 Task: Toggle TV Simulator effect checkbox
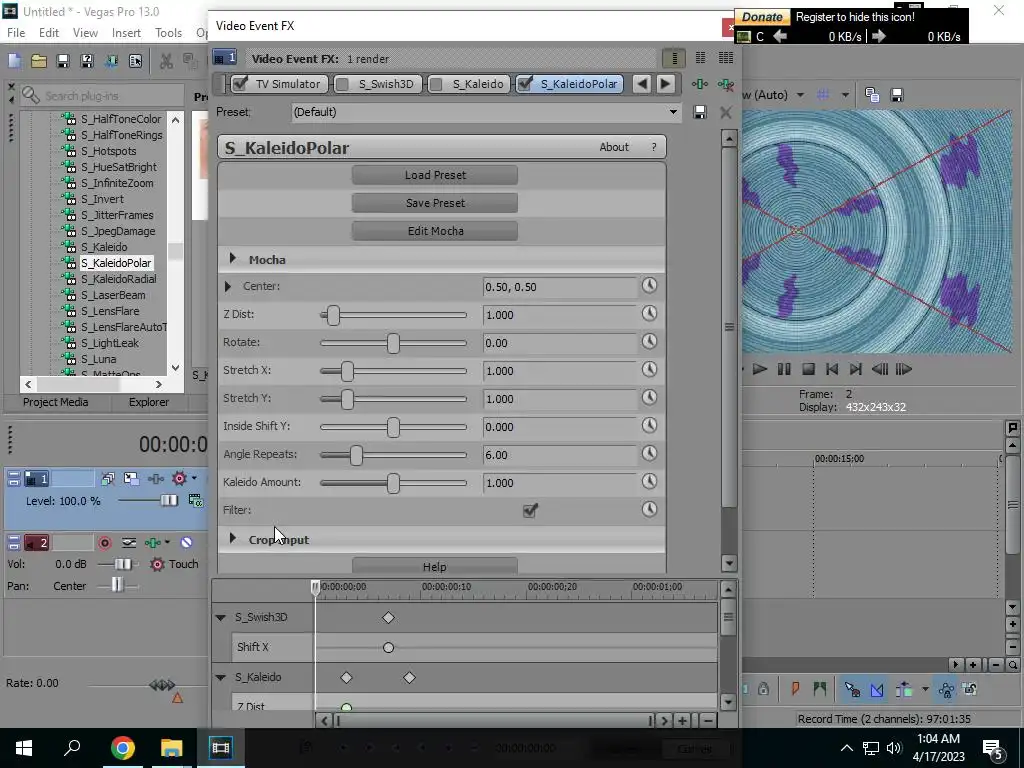pos(240,84)
